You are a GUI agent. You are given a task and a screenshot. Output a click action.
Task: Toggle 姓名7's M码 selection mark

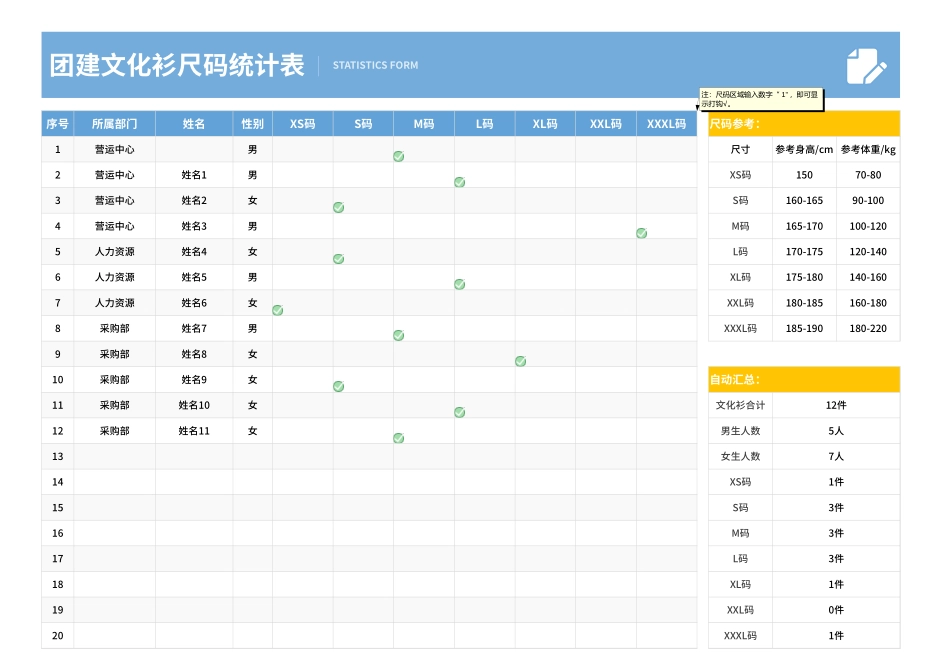398,335
